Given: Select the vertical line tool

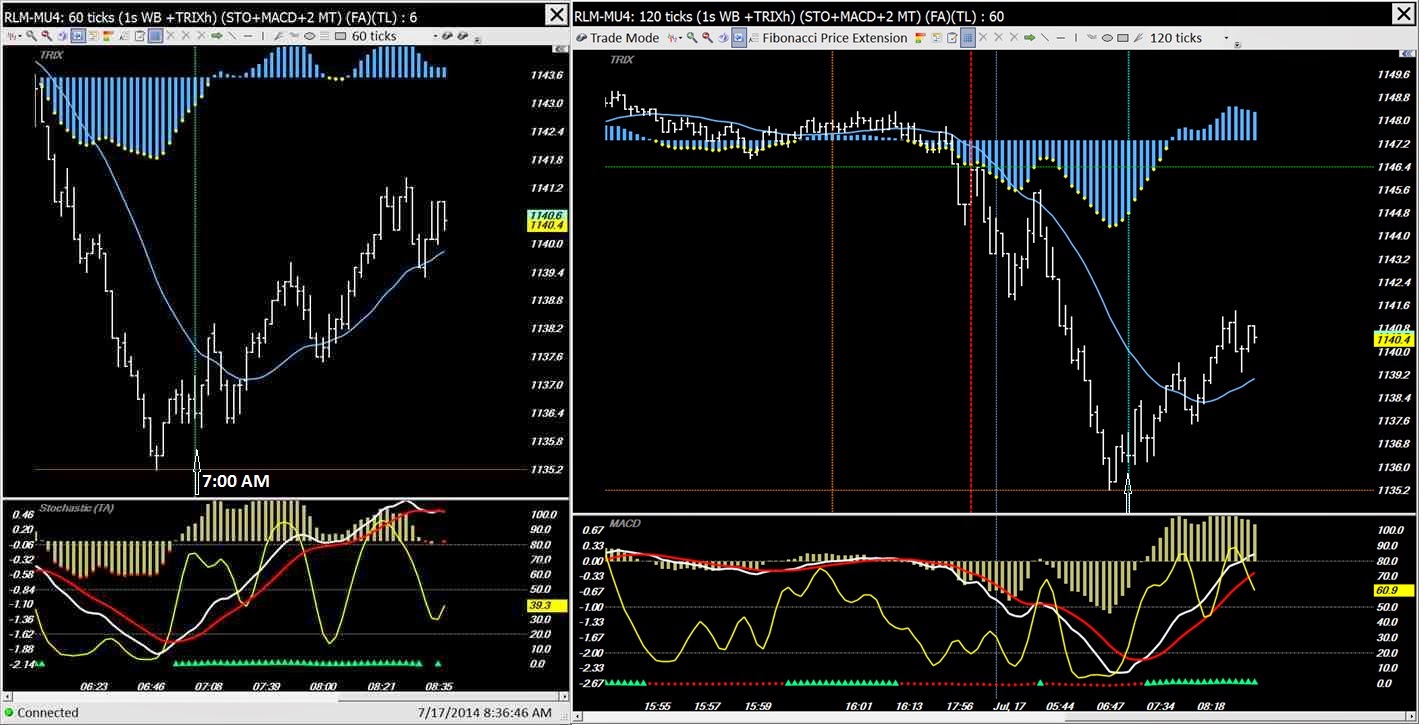Looking at the screenshot, I should pos(260,36).
